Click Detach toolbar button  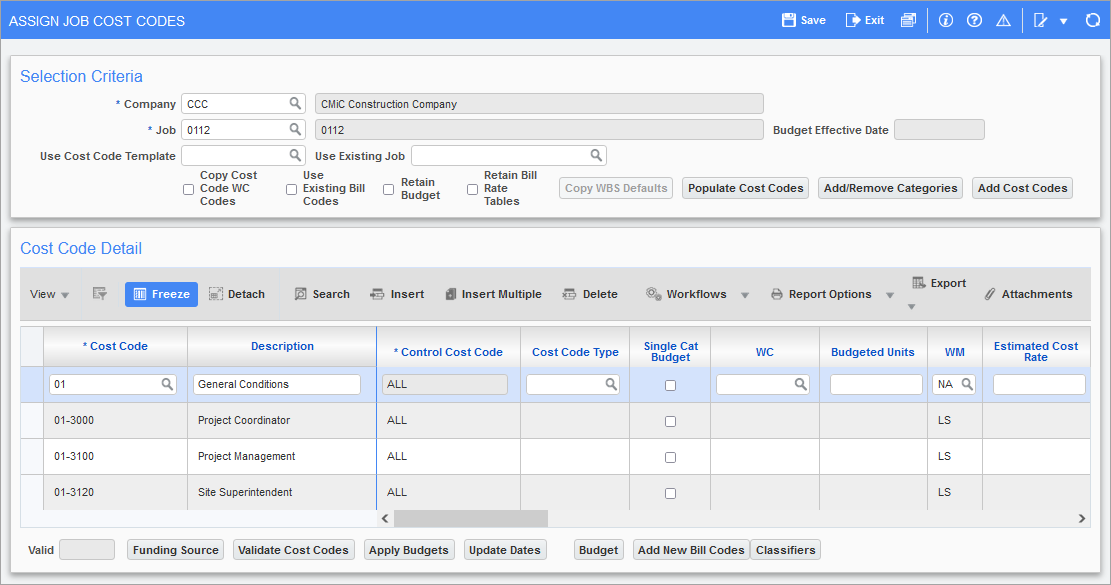tap(237, 294)
